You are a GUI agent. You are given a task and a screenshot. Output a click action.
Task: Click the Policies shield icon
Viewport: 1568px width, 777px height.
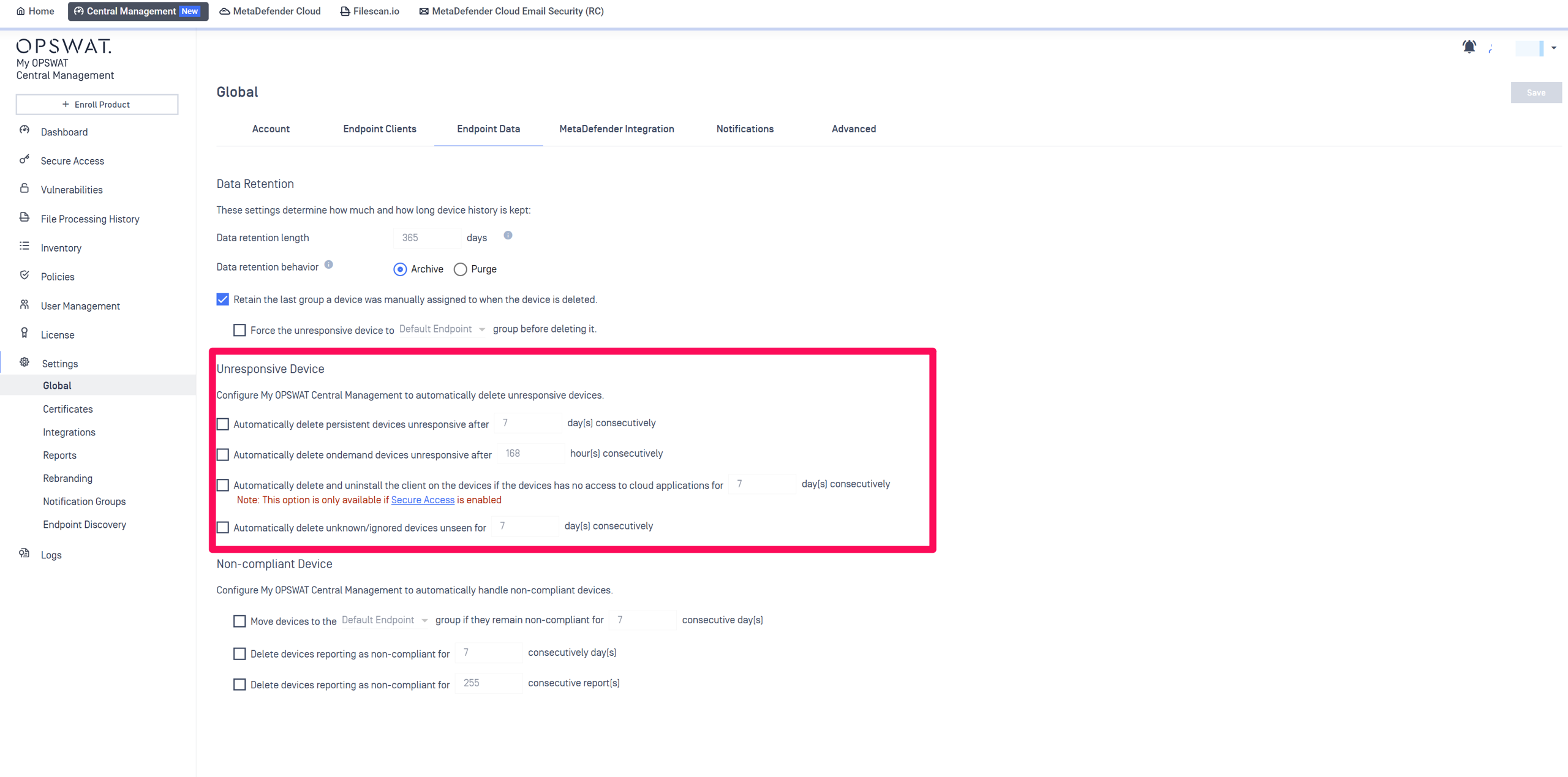tap(24, 276)
